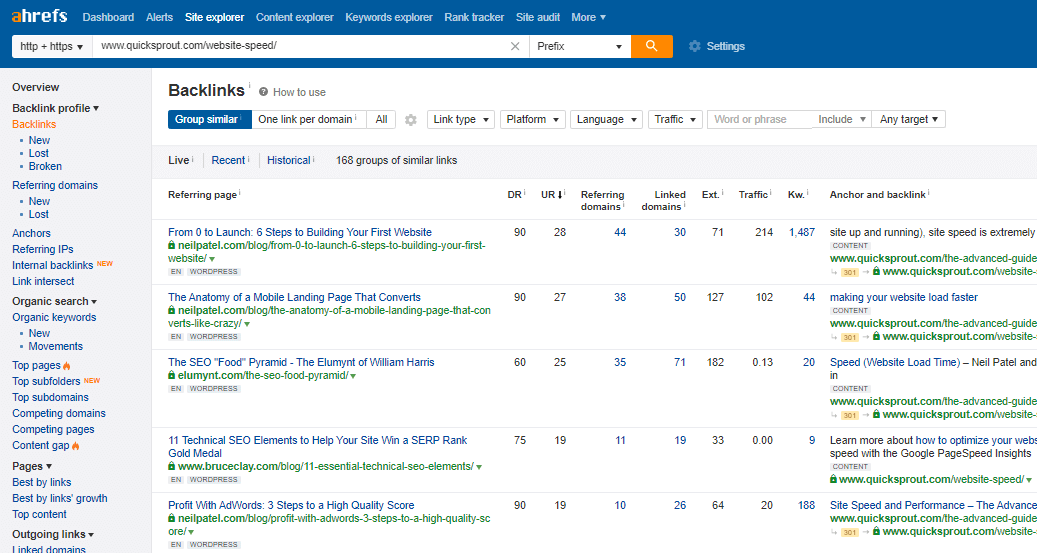This screenshot has height=553, width=1037.
Task: Open Anchors report in sidebar
Action: 31,233
